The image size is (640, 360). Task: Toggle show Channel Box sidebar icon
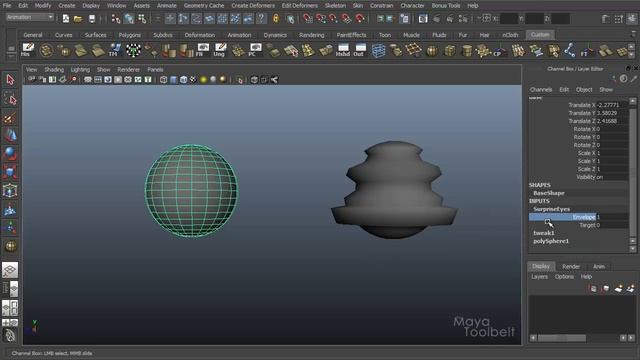[x=632, y=19]
